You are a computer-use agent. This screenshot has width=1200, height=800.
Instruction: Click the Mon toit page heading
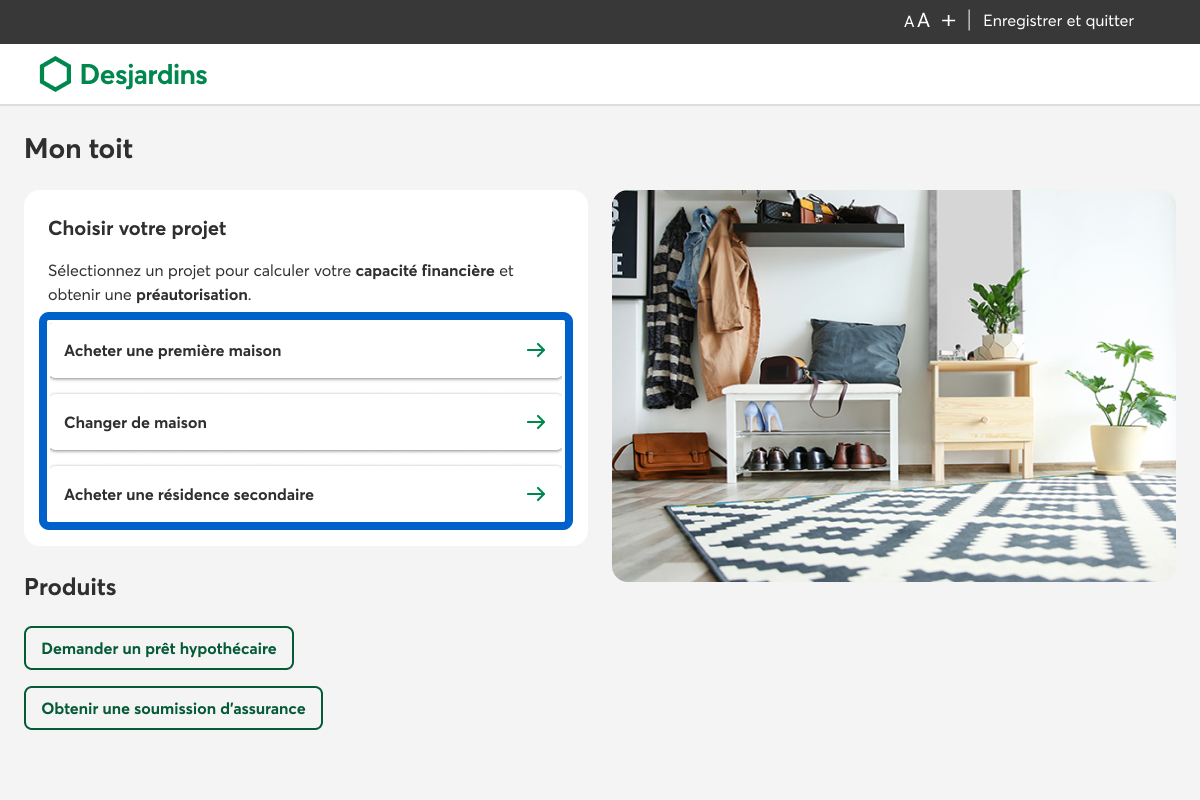click(79, 149)
